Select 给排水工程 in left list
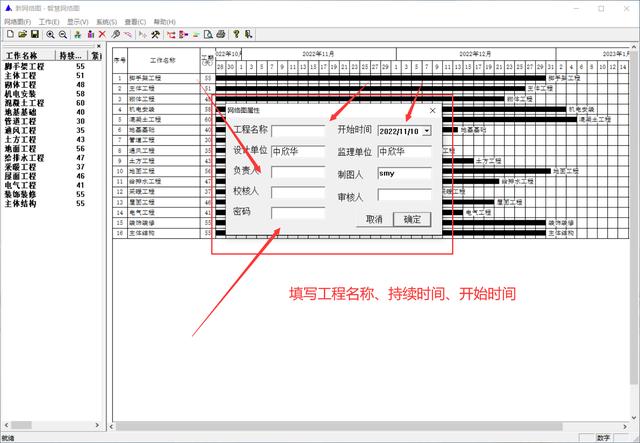This screenshot has width=640, height=443. (24, 158)
